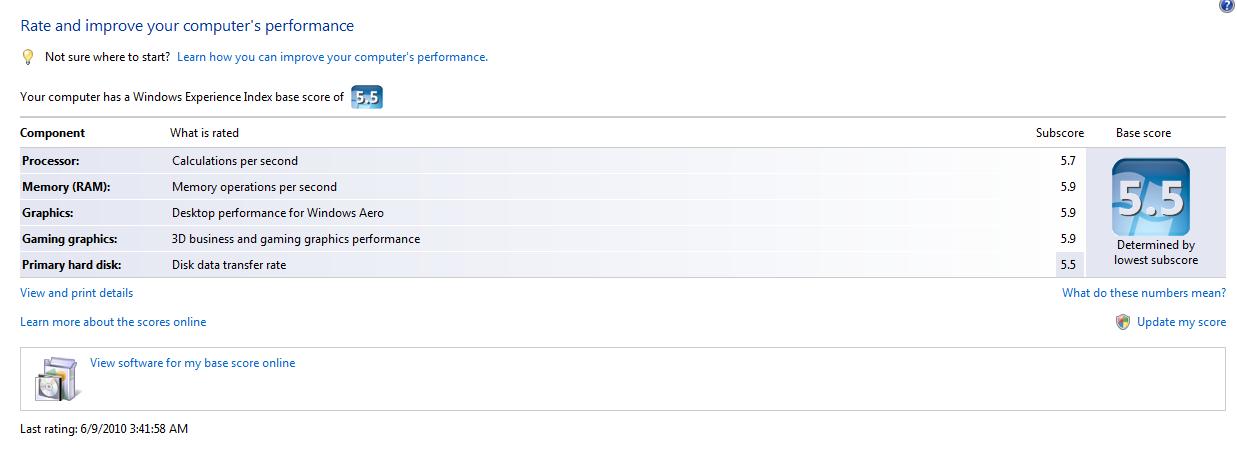Click the Base score column header
This screenshot has height=476, width=1237.
pyautogui.click(x=1143, y=133)
